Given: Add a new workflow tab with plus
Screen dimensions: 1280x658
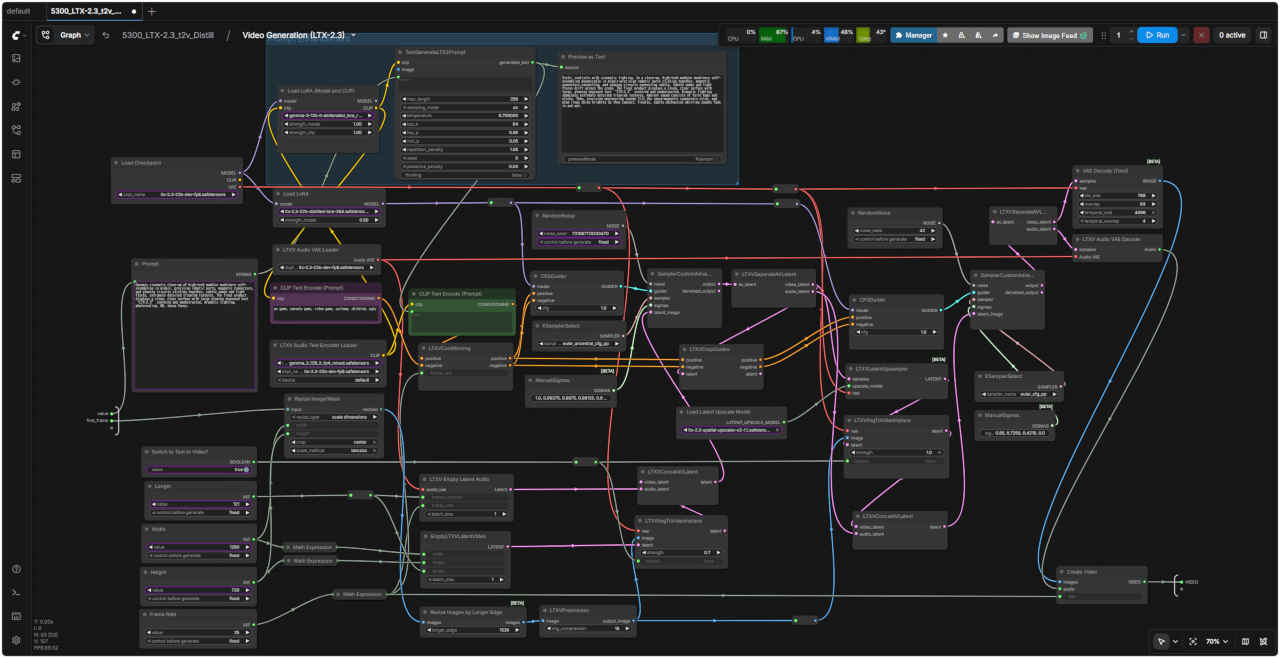Looking at the screenshot, I should click(x=152, y=11).
